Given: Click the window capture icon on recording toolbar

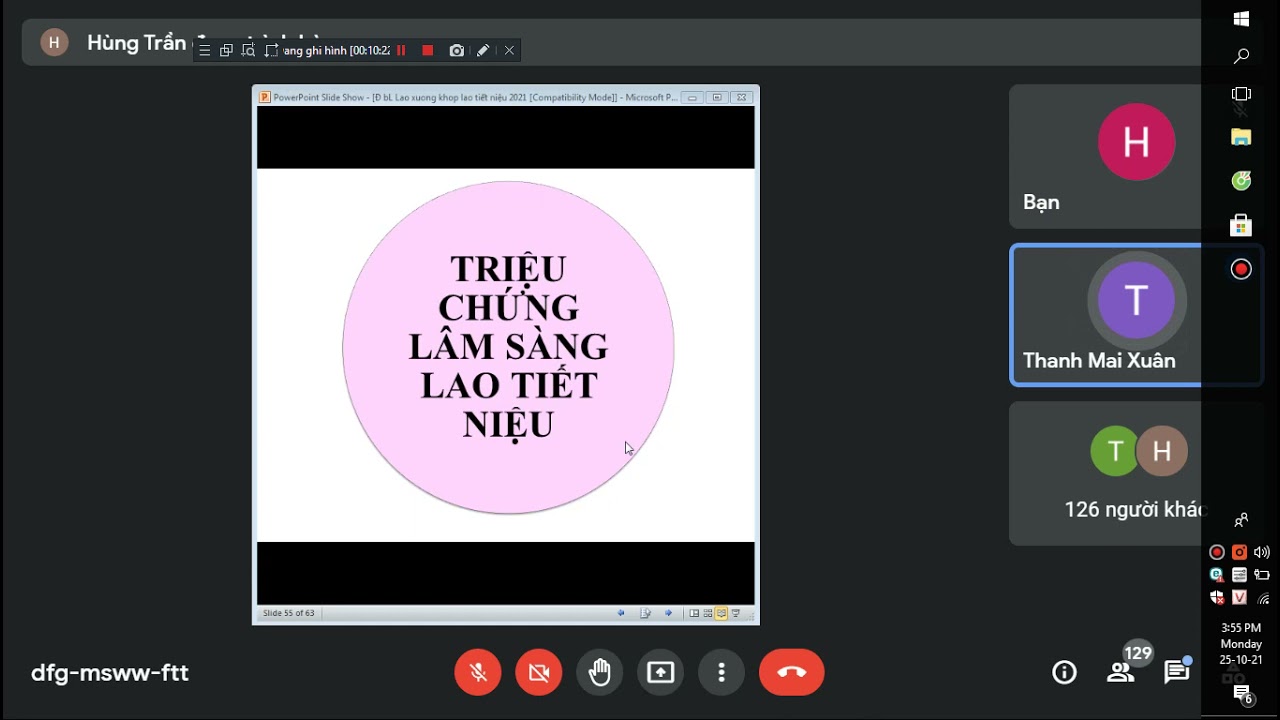Looking at the screenshot, I should 226,50.
